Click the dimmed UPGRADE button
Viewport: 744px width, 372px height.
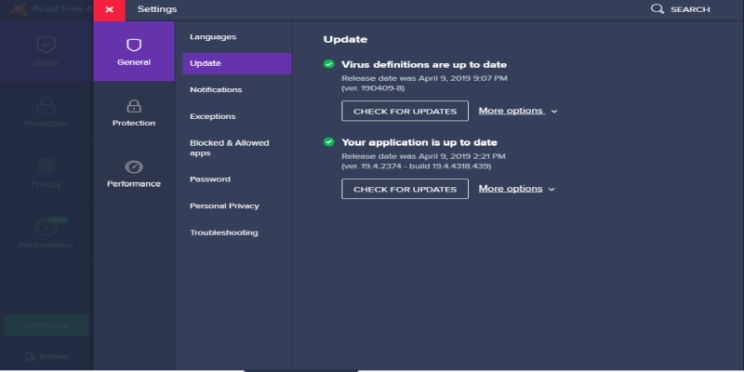coord(46,325)
